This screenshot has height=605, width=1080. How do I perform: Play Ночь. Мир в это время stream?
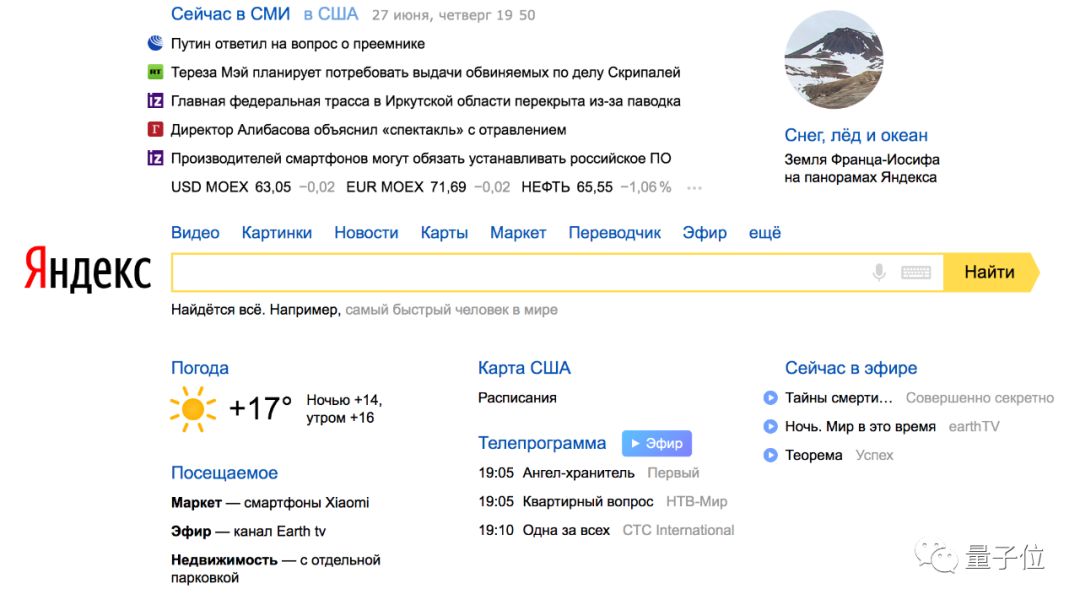pyautogui.click(x=770, y=427)
